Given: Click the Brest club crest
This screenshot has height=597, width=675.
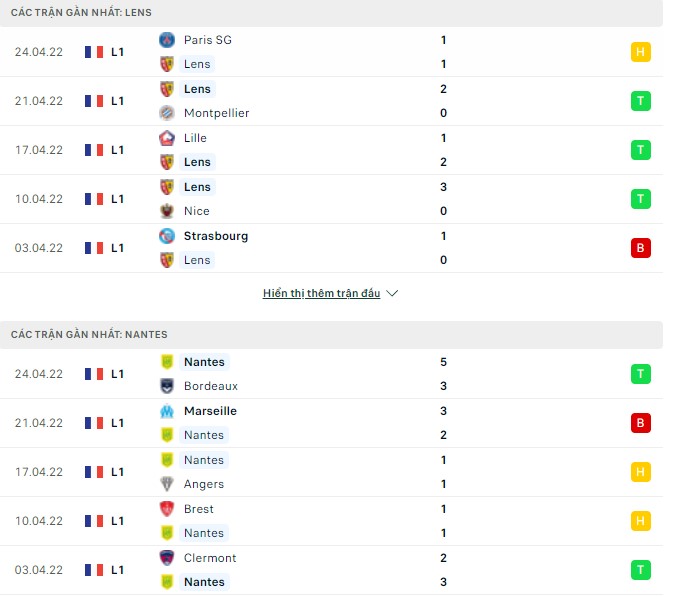Looking at the screenshot, I should coord(167,509).
